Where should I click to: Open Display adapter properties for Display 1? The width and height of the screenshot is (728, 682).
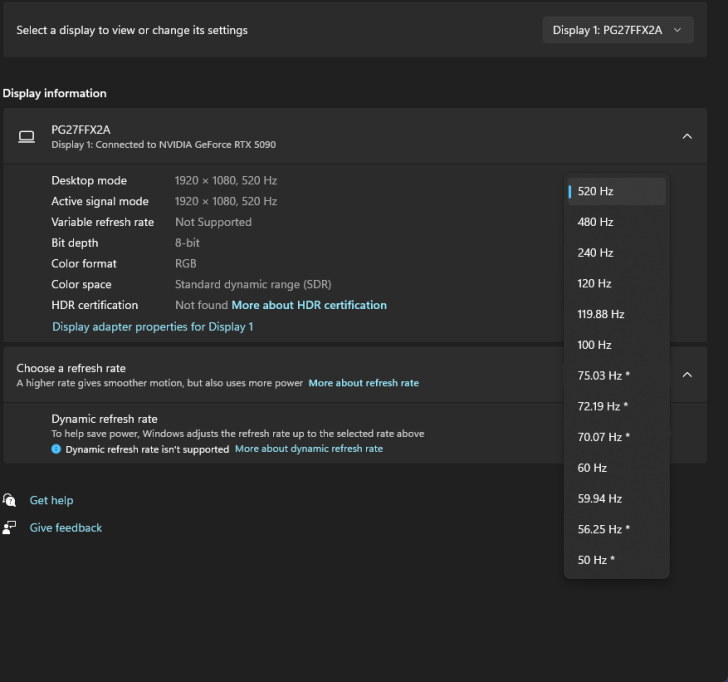point(153,327)
